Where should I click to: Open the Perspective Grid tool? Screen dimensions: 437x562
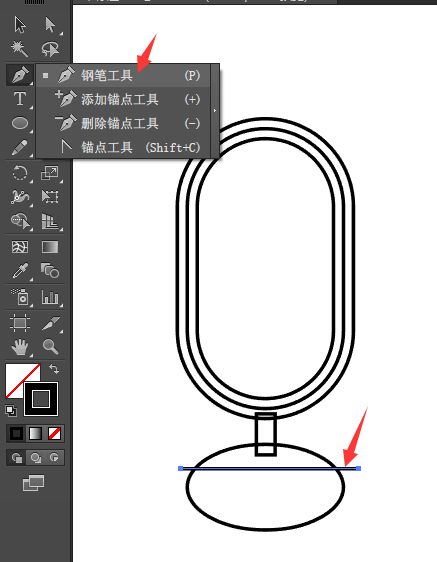(50, 221)
